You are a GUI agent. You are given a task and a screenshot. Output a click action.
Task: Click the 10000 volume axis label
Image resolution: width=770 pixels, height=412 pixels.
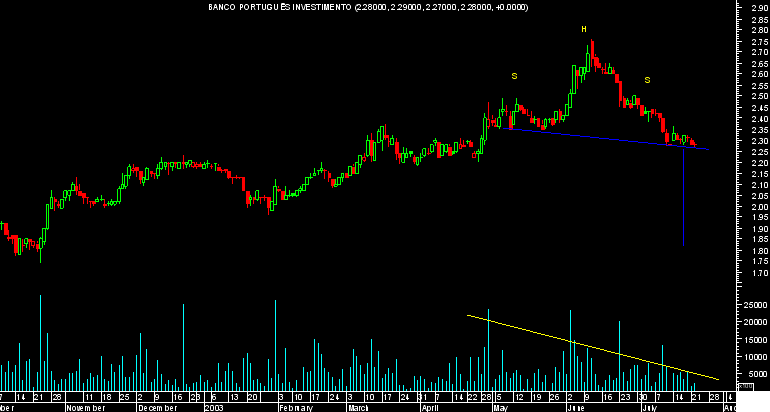coord(757,357)
